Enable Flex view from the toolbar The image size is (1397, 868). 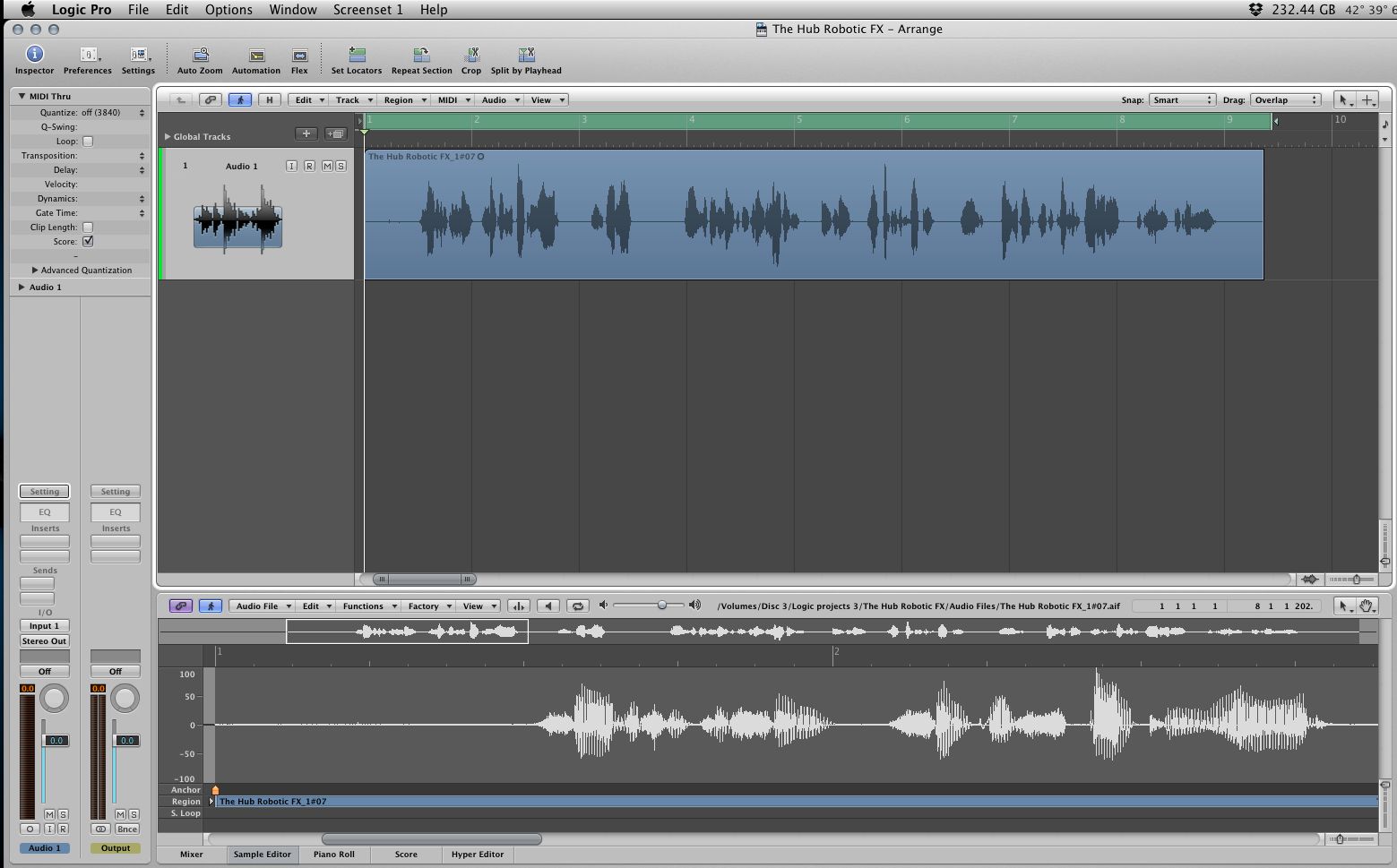pyautogui.click(x=299, y=55)
